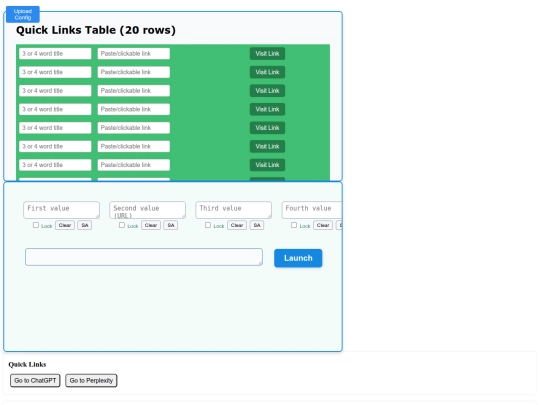The image size is (540, 405).
Task: Click the Quick Links section label
Action: point(27,365)
